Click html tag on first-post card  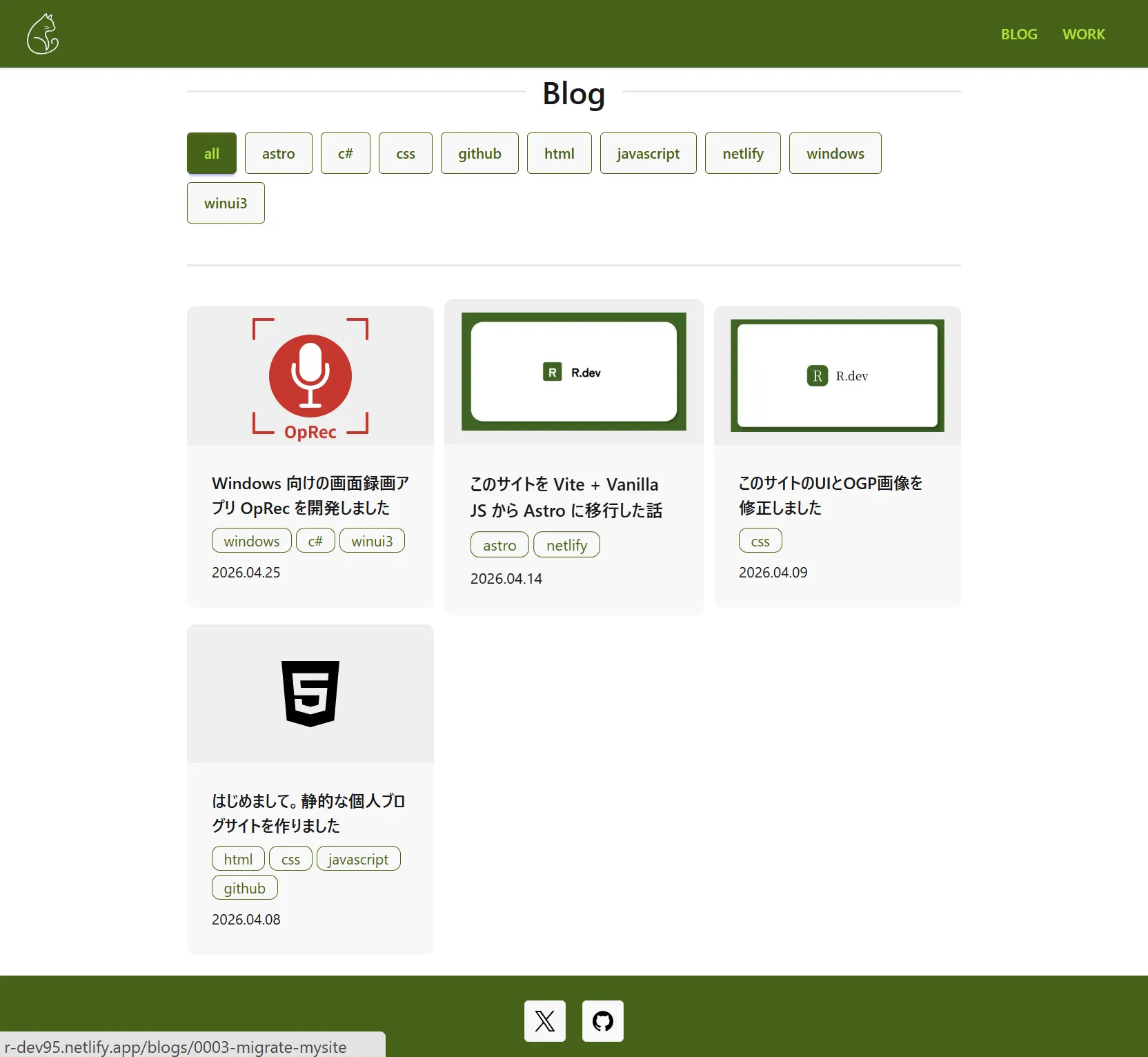click(238, 859)
